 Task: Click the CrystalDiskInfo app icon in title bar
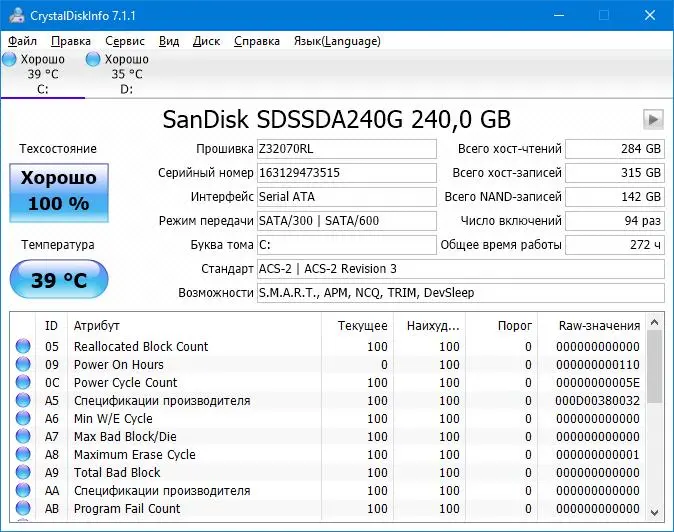(x=16, y=15)
